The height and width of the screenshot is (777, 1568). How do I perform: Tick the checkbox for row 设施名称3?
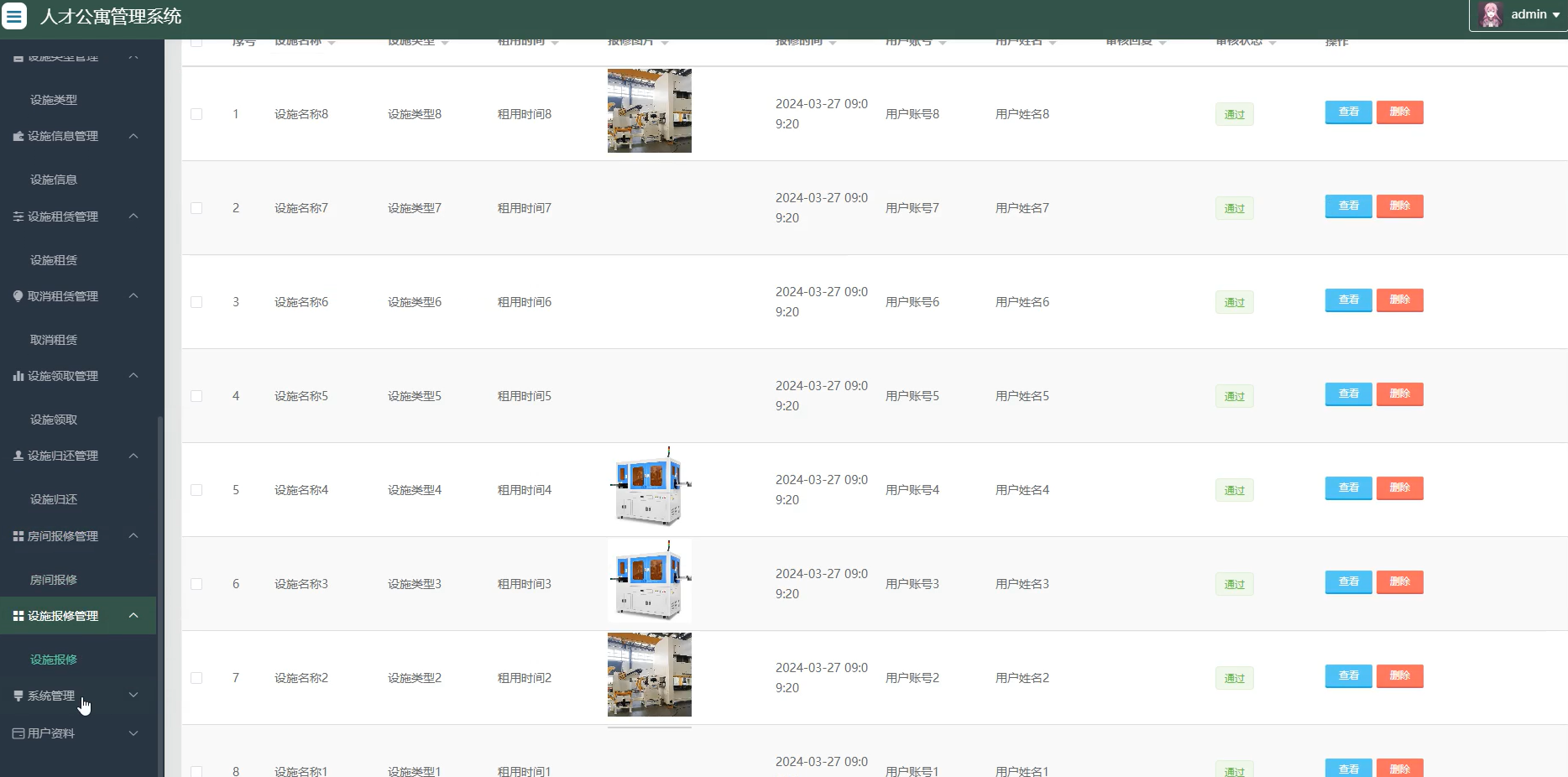196,584
